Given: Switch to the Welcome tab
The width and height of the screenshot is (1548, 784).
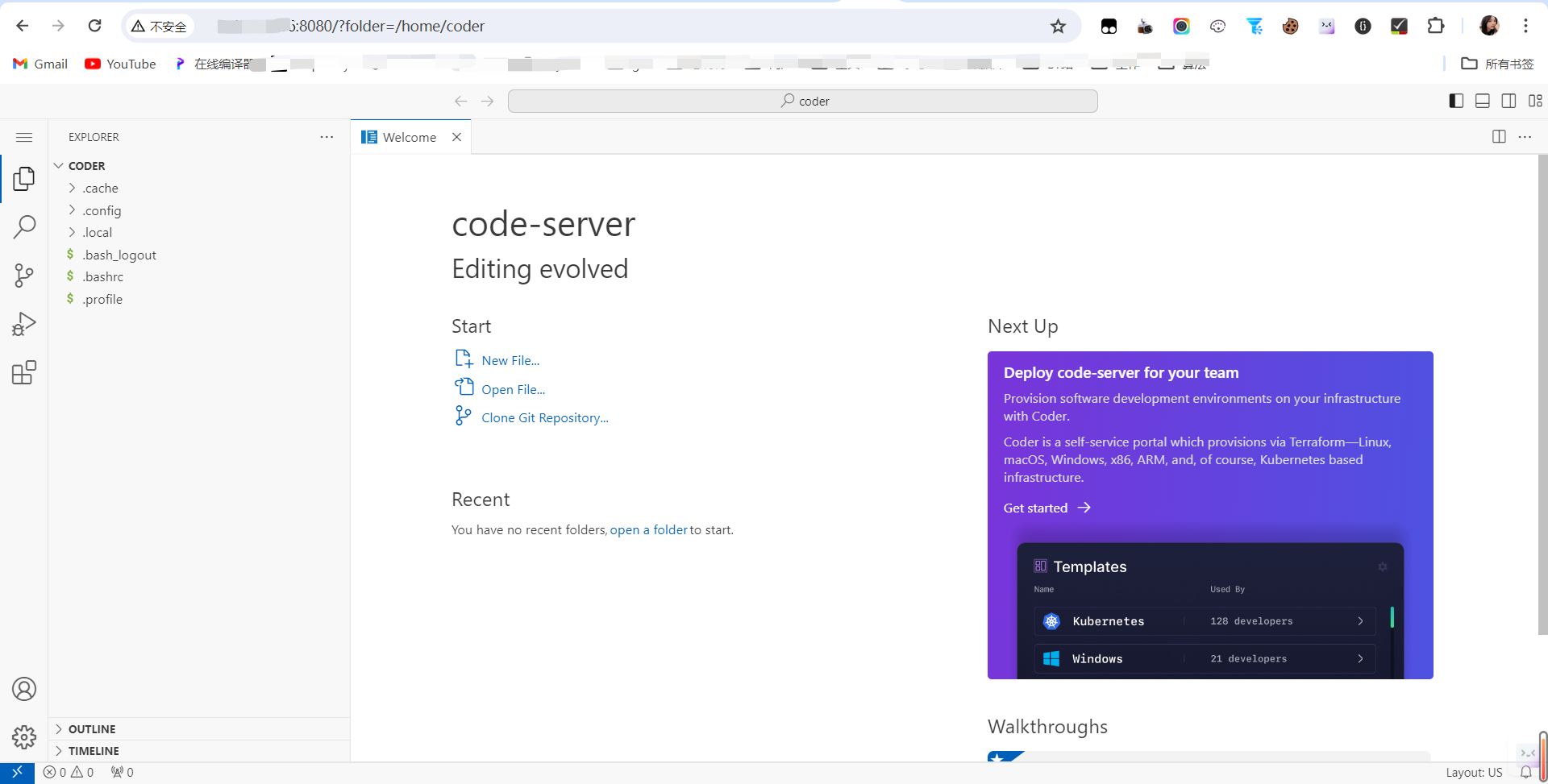Looking at the screenshot, I should (409, 137).
